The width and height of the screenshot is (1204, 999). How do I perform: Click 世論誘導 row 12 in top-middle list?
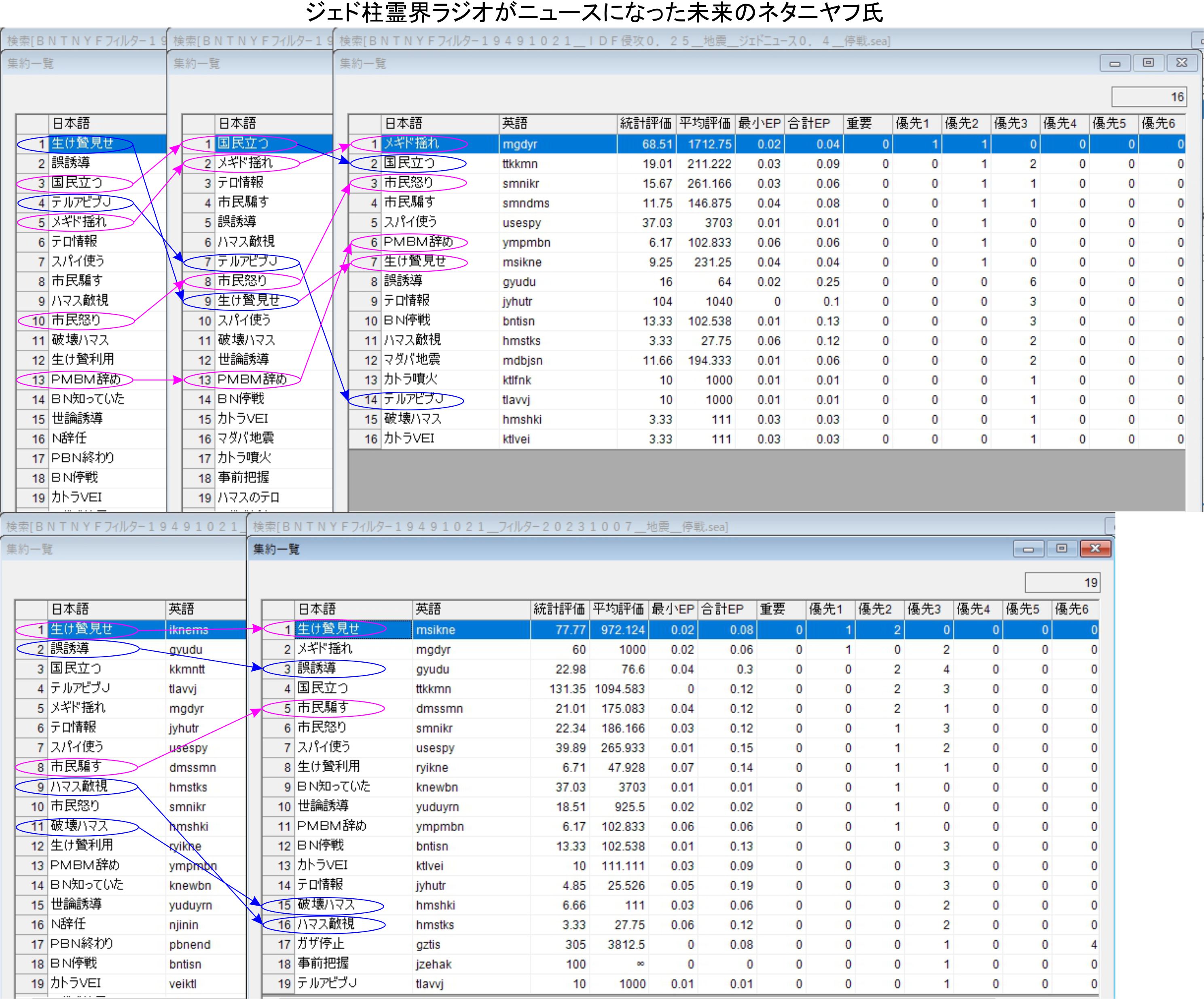point(257,360)
